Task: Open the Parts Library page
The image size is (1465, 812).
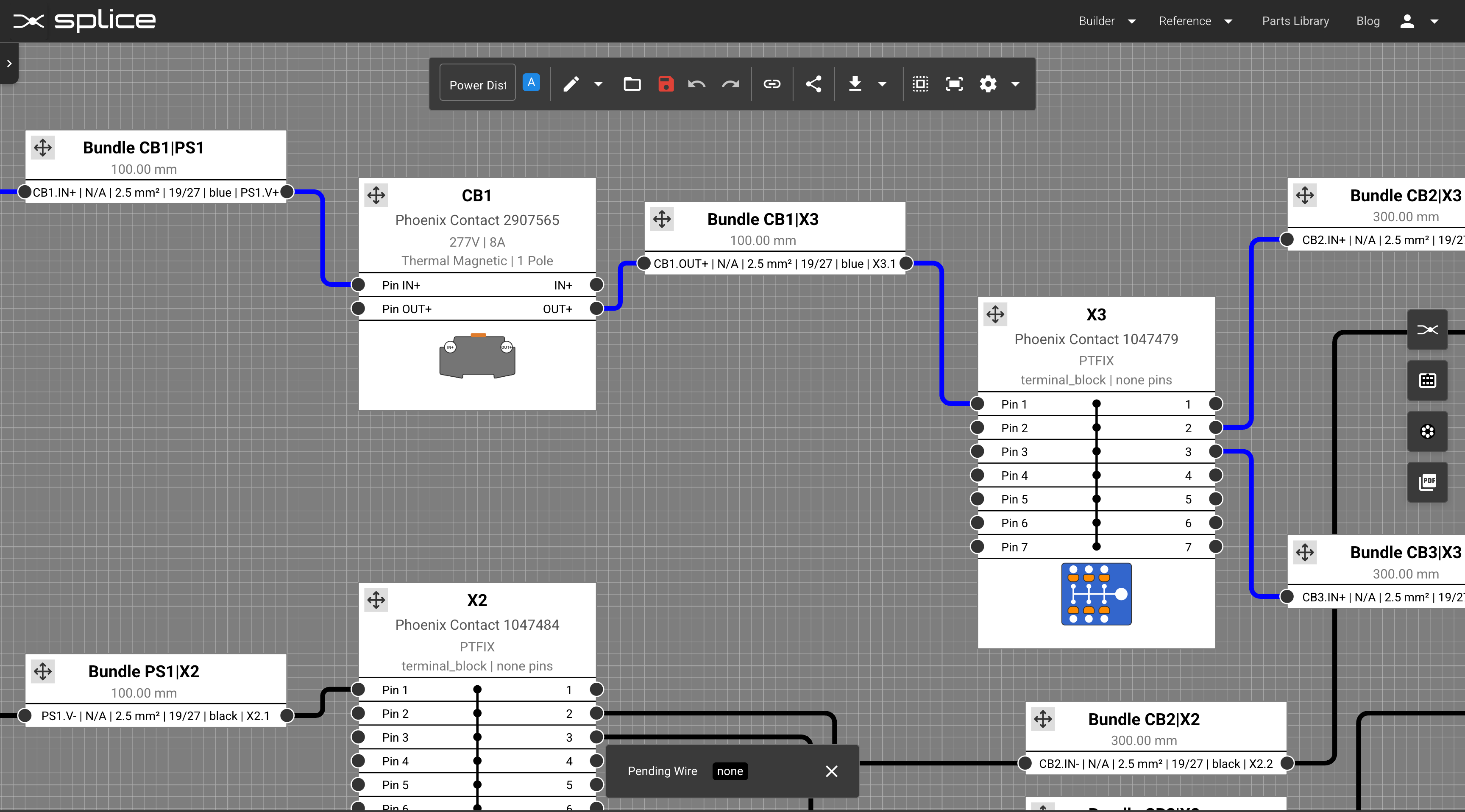Action: click(1295, 21)
